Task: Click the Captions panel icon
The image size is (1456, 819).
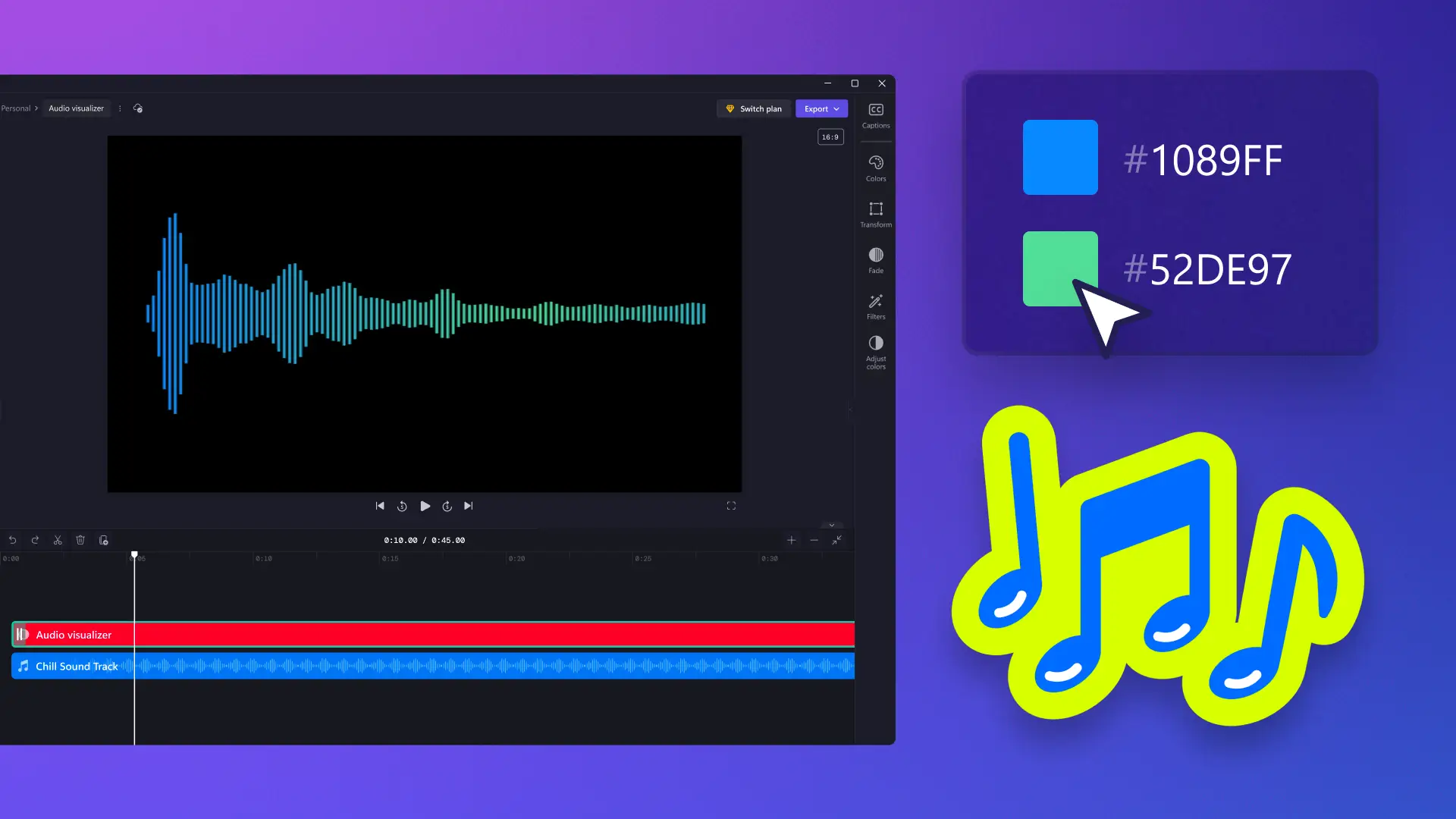Action: click(876, 115)
